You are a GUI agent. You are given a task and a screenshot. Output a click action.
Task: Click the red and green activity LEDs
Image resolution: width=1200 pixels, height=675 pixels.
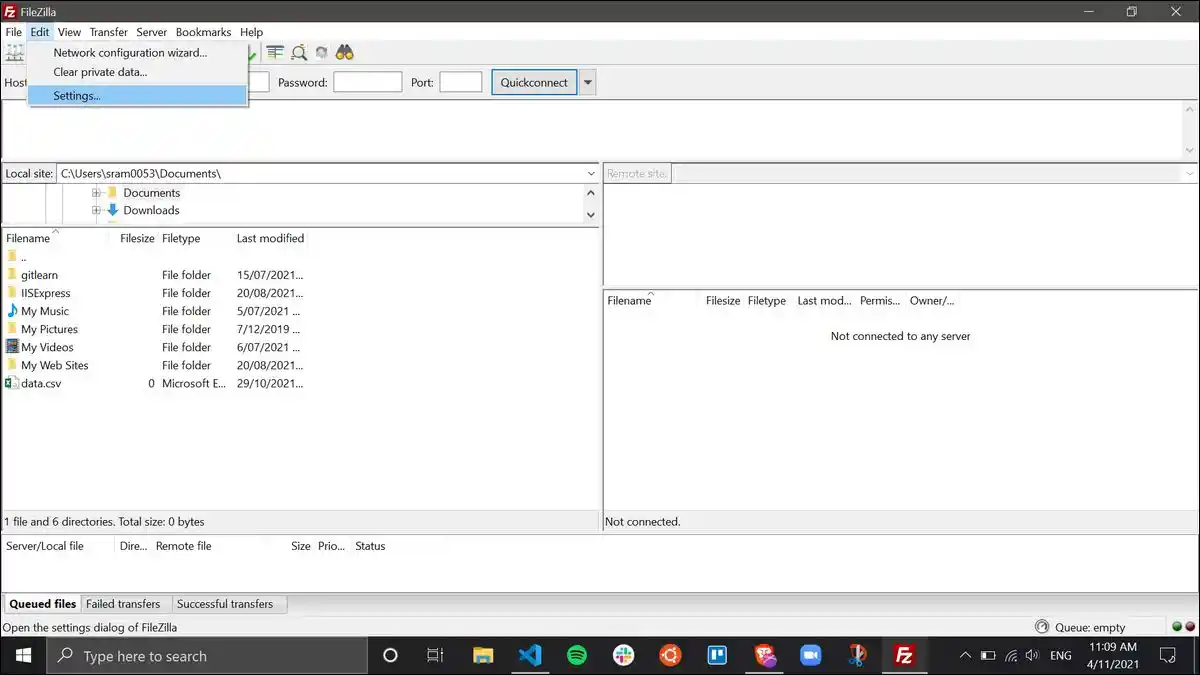coord(1183,627)
